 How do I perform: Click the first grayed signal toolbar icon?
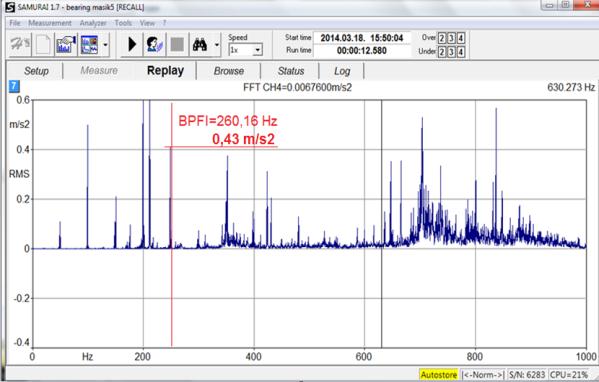pos(20,45)
